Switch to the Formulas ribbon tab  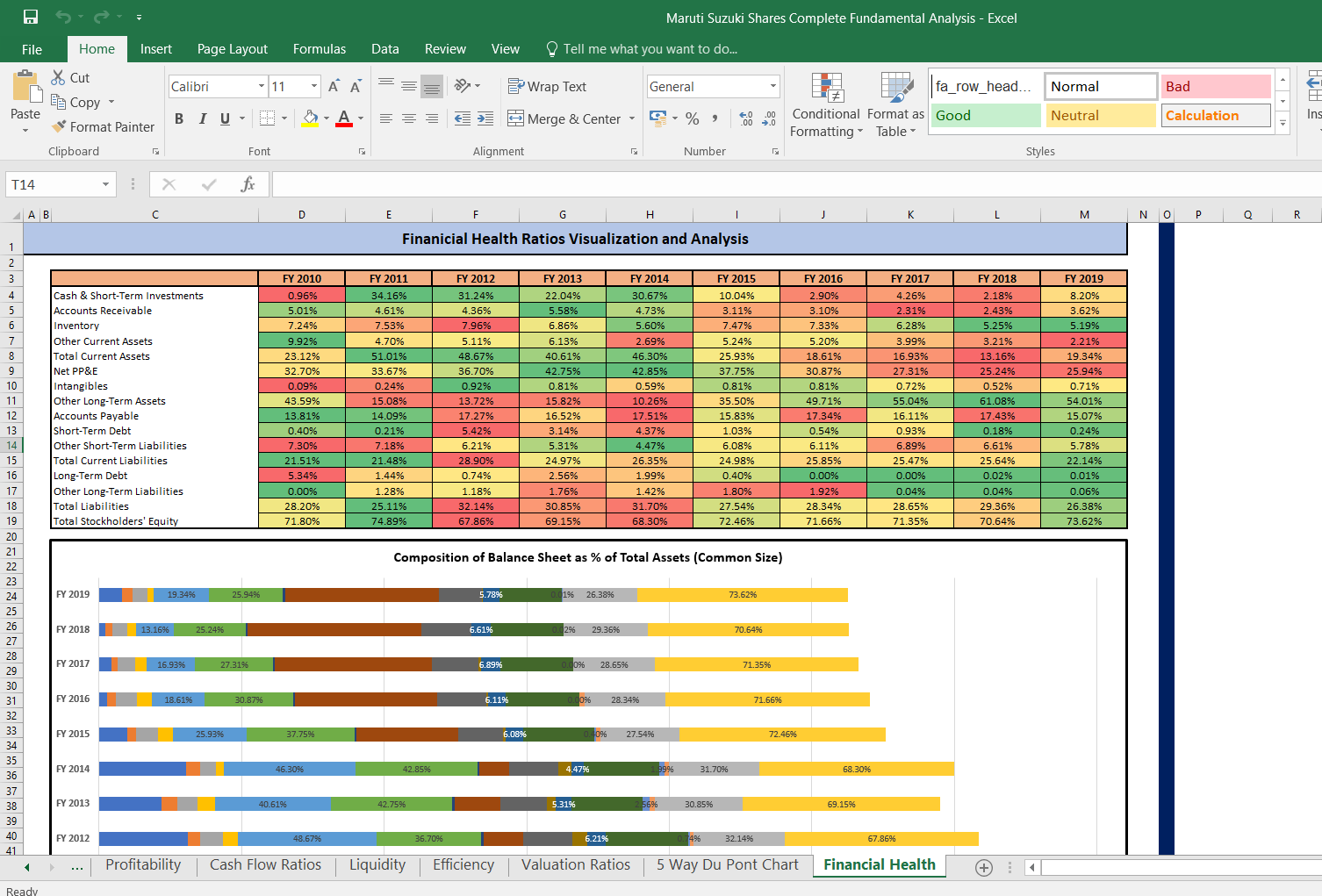tap(320, 49)
